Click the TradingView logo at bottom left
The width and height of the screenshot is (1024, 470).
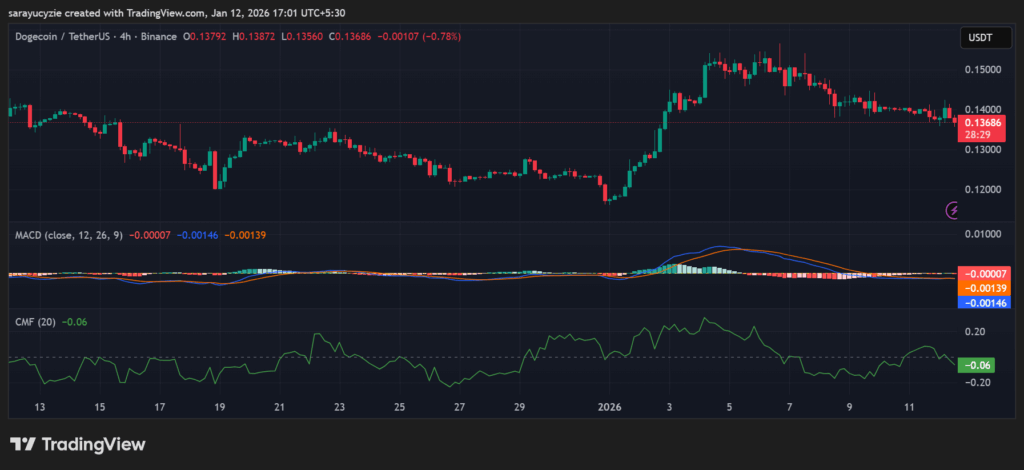pos(77,444)
